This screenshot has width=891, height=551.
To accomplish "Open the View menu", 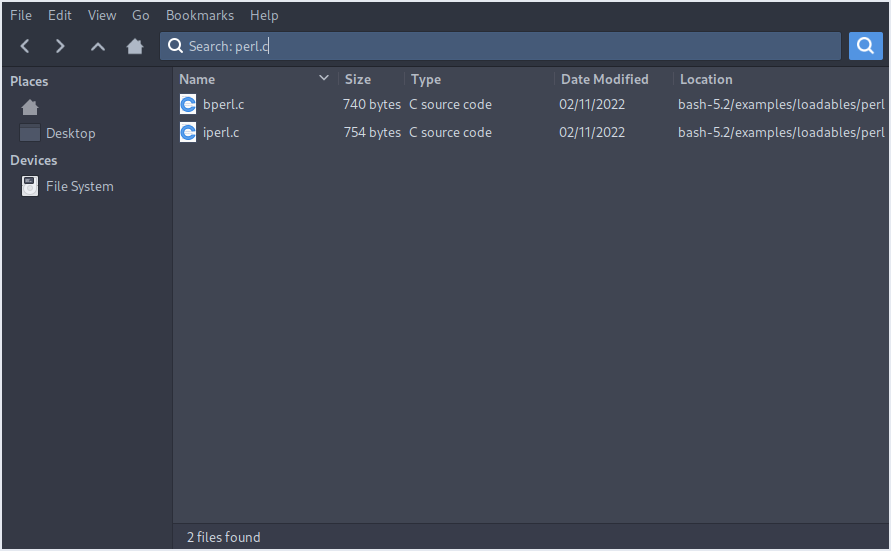I will pos(102,15).
